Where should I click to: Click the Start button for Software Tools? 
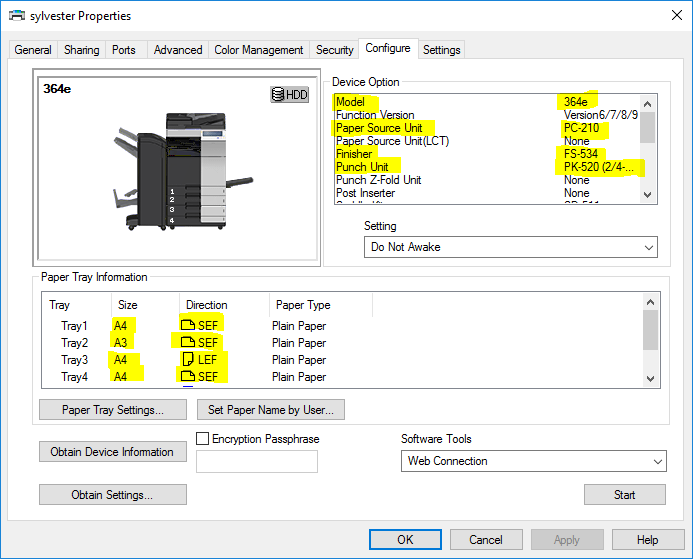coord(624,494)
